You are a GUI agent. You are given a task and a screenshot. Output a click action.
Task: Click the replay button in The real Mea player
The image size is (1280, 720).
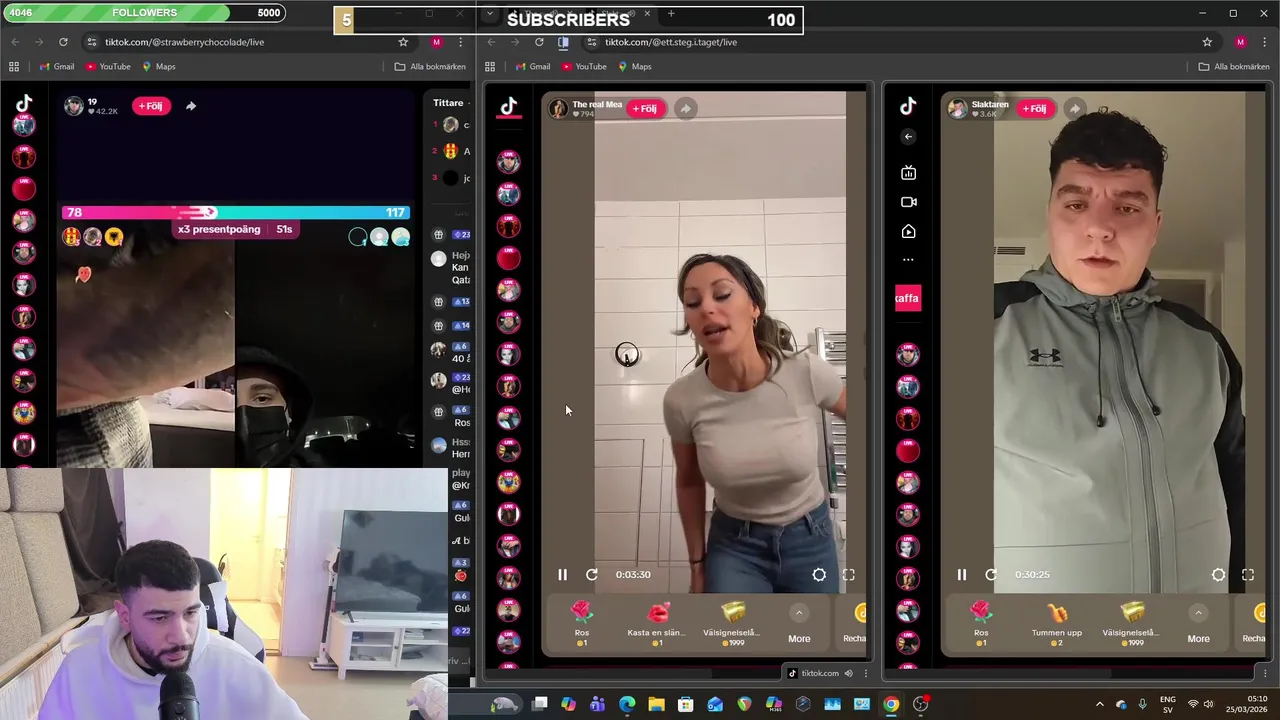click(x=592, y=575)
